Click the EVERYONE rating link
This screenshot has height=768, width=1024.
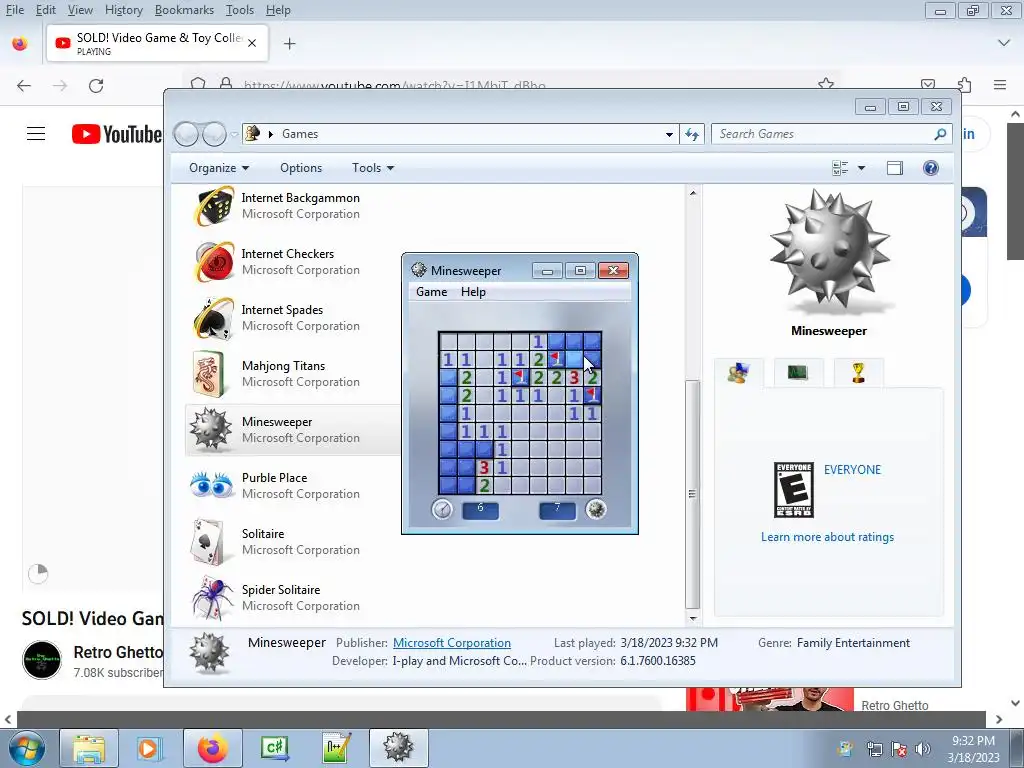(x=852, y=470)
